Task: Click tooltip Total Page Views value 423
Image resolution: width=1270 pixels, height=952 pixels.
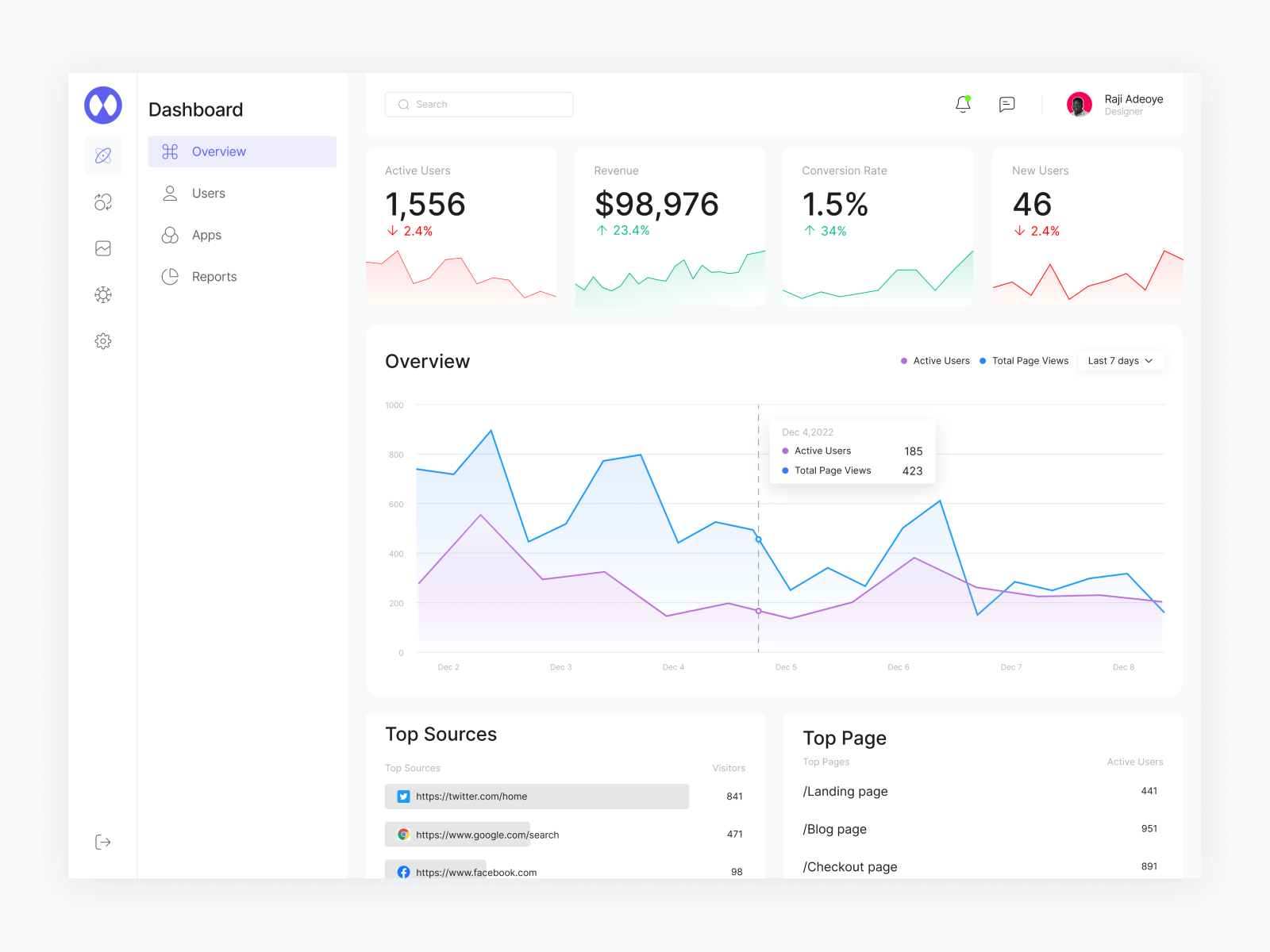Action: (x=913, y=471)
